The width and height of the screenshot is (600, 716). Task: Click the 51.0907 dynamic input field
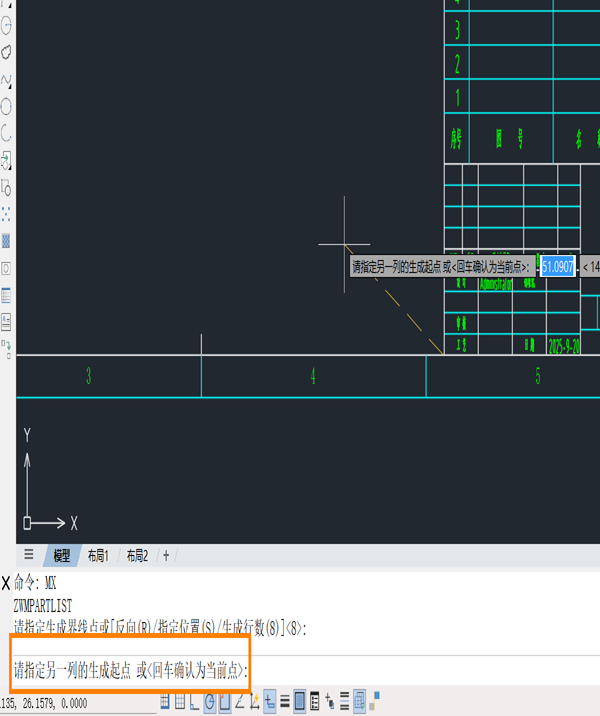(558, 267)
